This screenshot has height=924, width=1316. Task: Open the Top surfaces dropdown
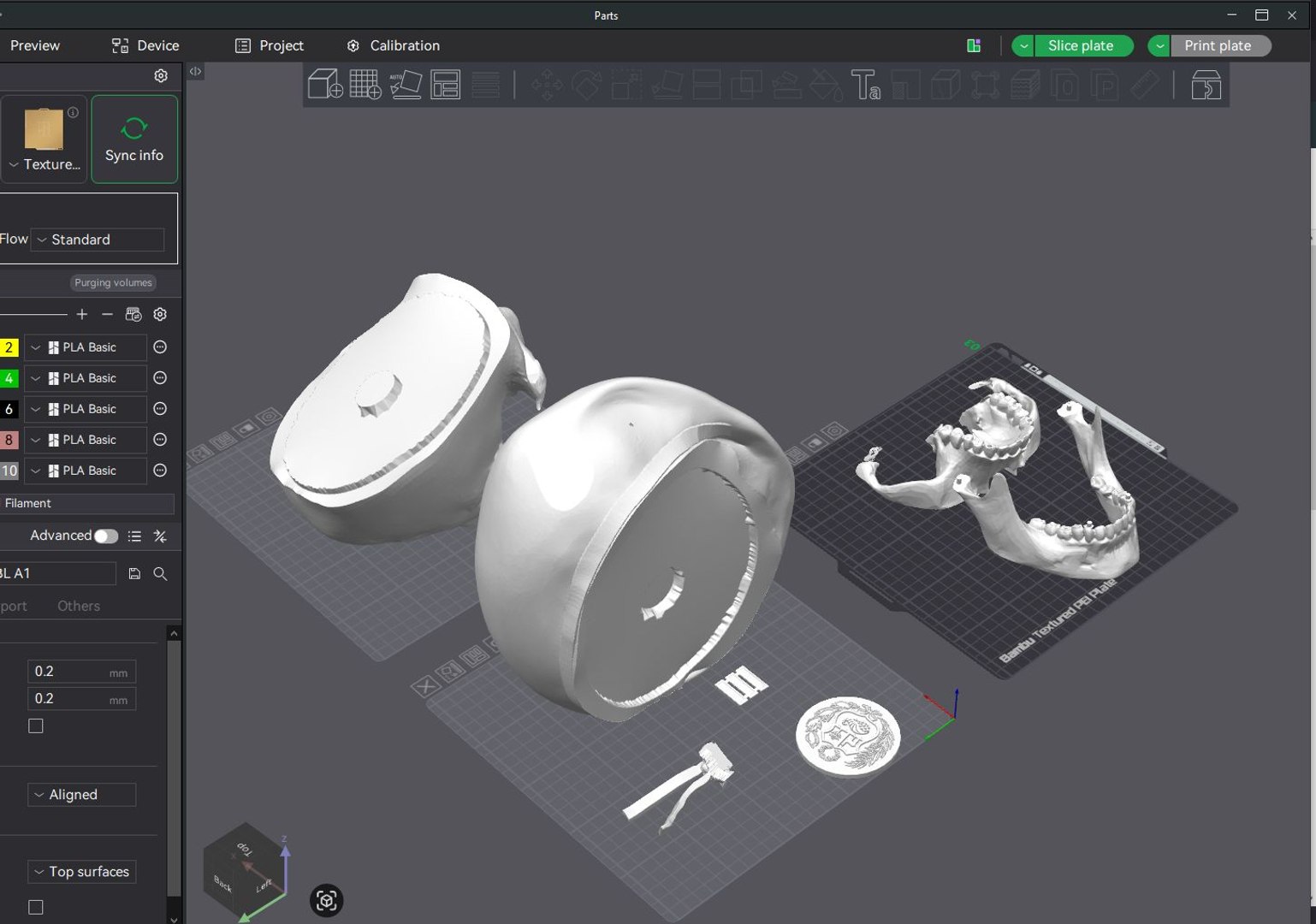(82, 872)
